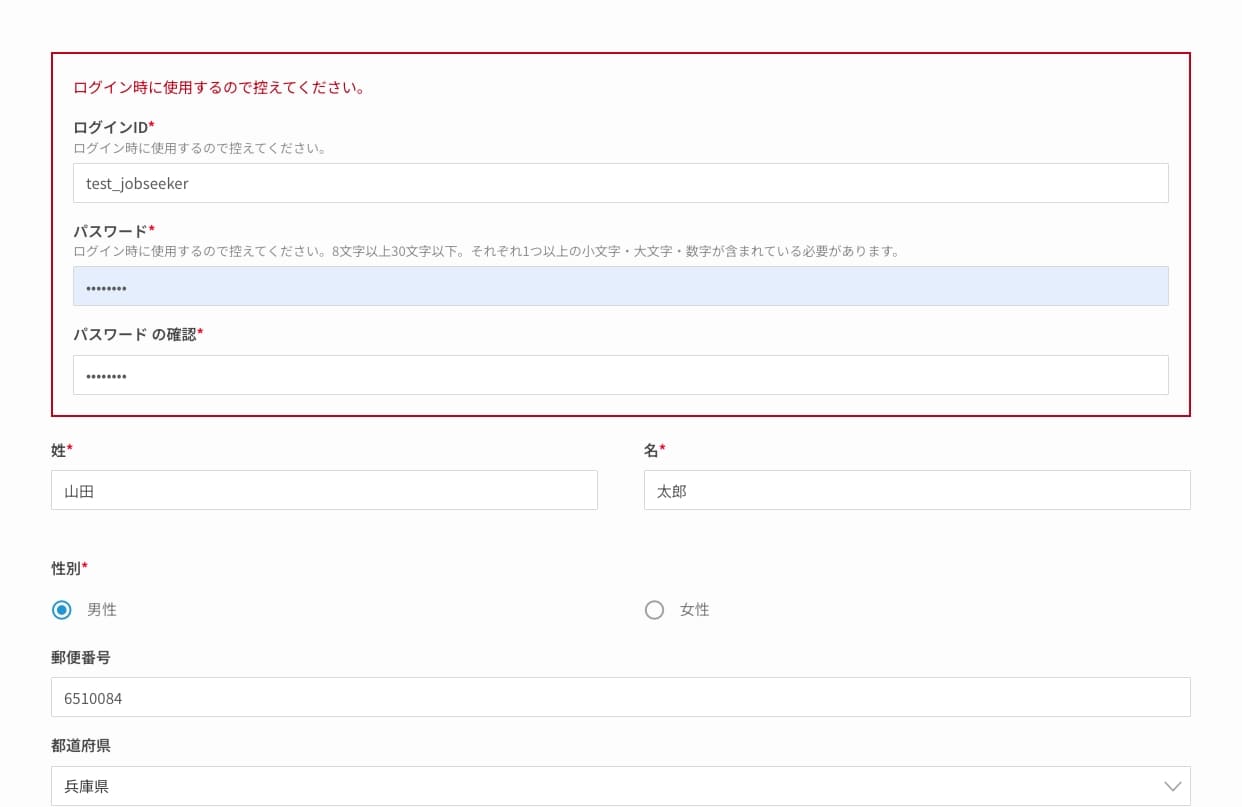Viewport: 1242px width, 807px height.
Task: Click the 姓 field containing 山田
Action: click(324, 490)
